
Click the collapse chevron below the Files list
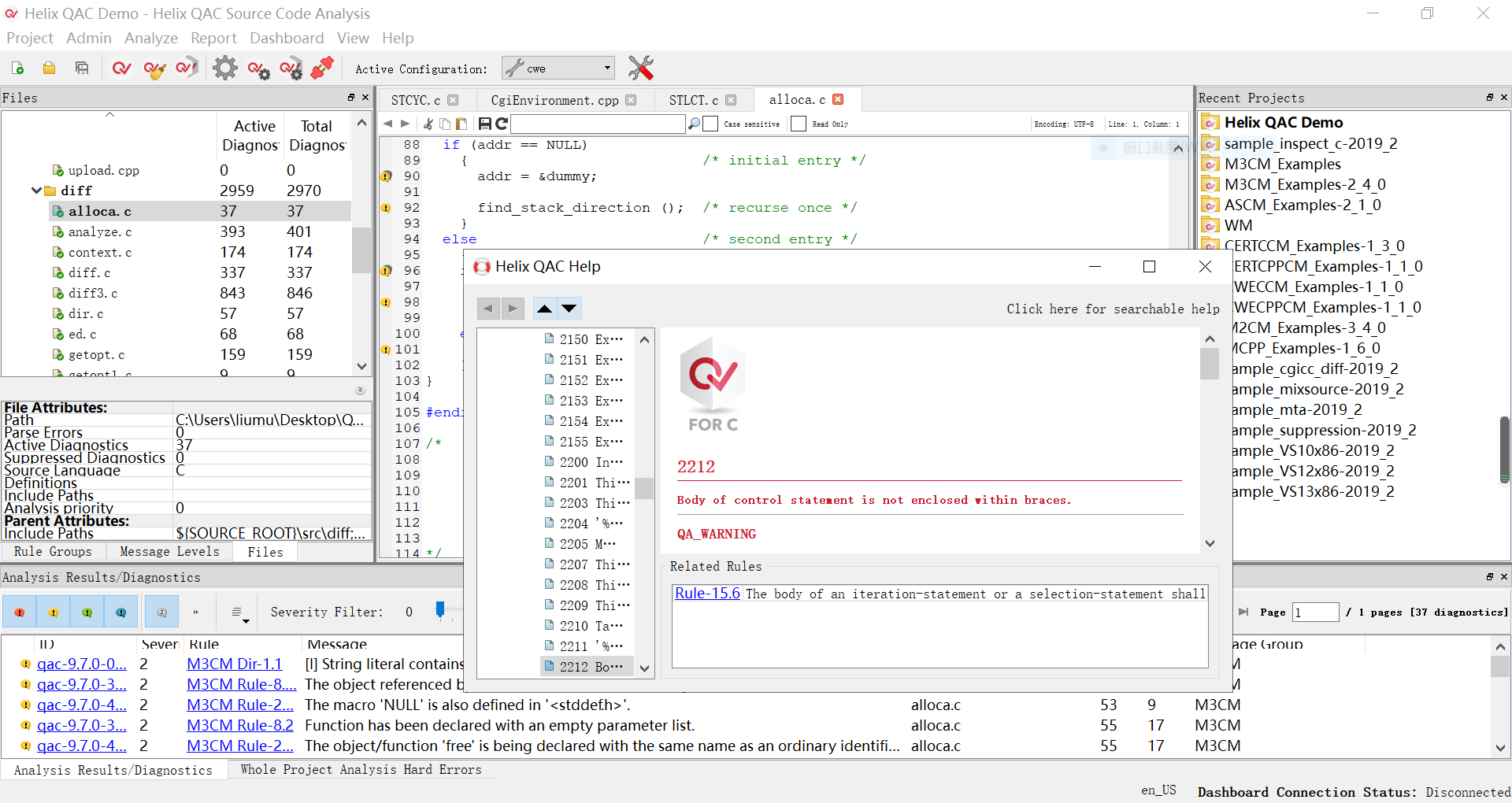[x=360, y=390]
